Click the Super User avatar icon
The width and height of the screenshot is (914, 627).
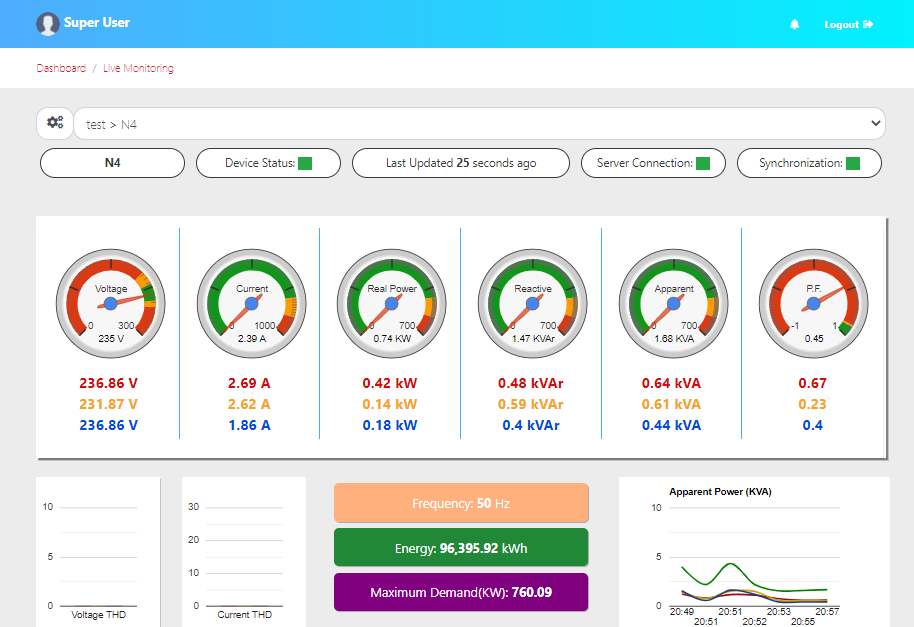47,24
